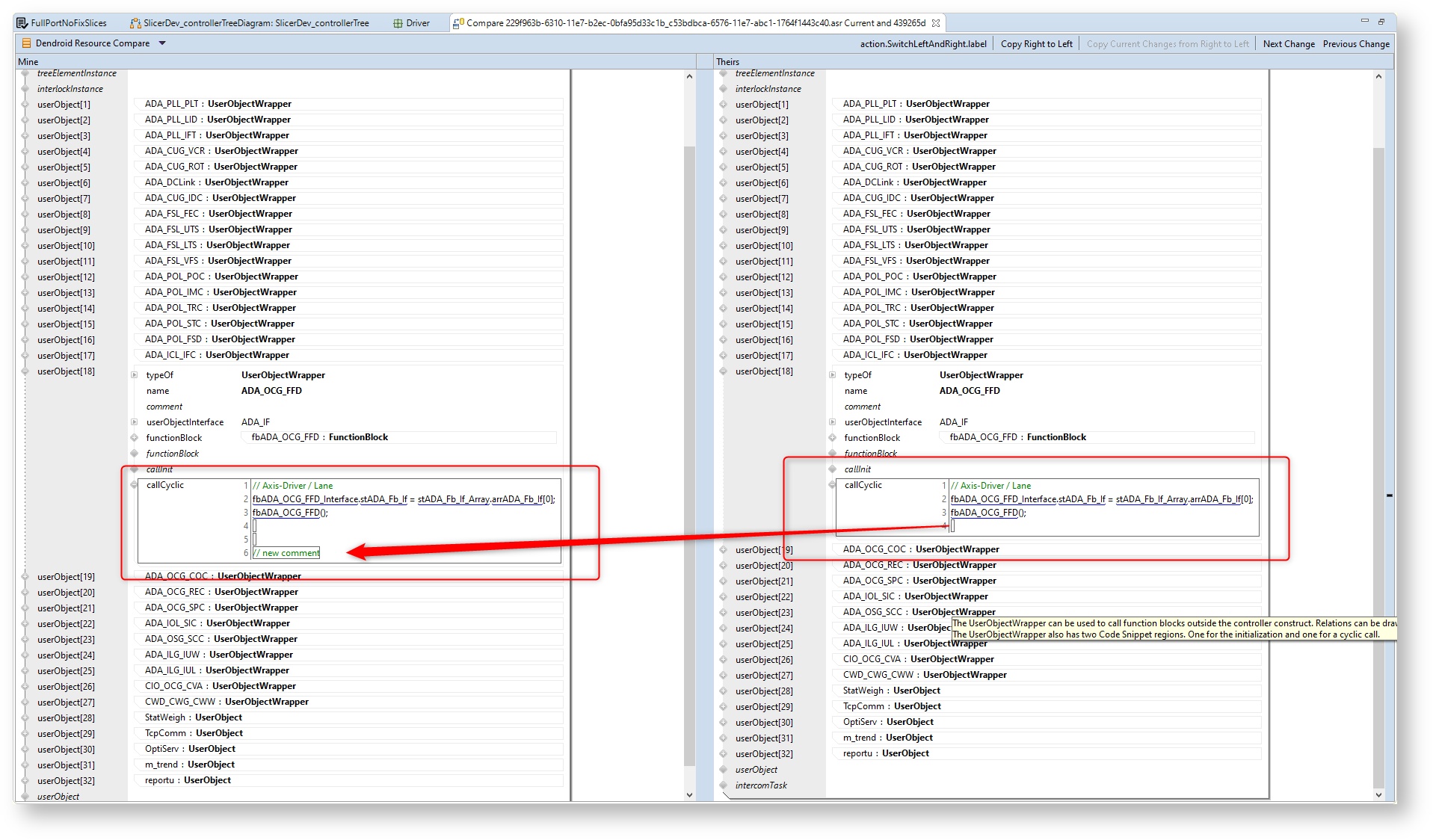Click diamond icon beside functionBlock in Mine pane

point(135,438)
